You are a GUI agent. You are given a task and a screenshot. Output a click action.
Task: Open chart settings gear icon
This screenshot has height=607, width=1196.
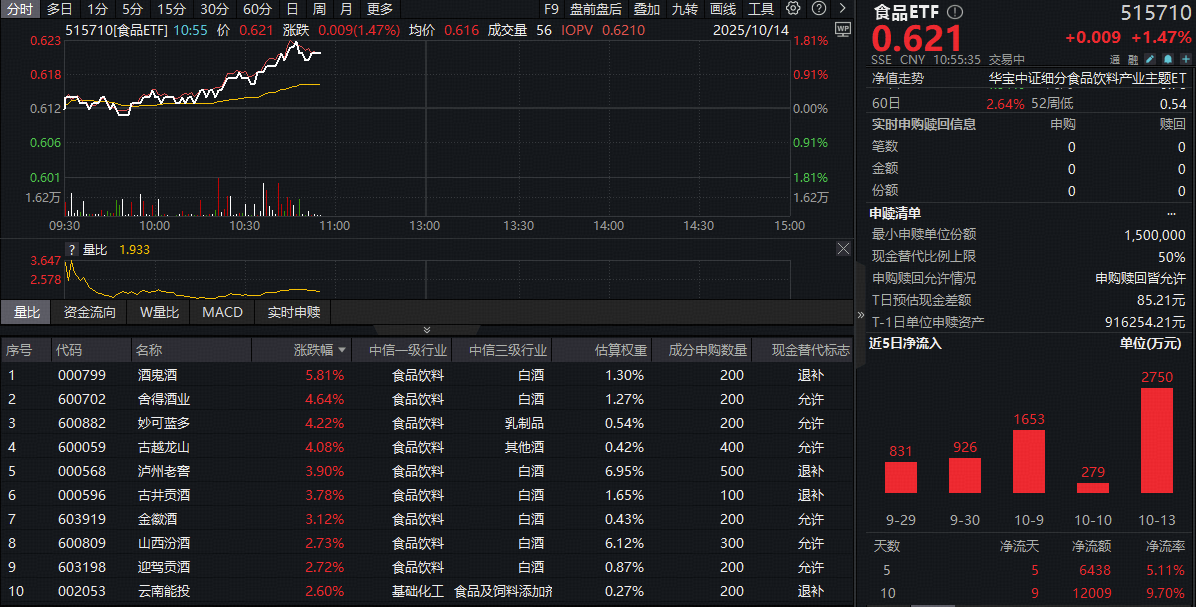pos(791,9)
